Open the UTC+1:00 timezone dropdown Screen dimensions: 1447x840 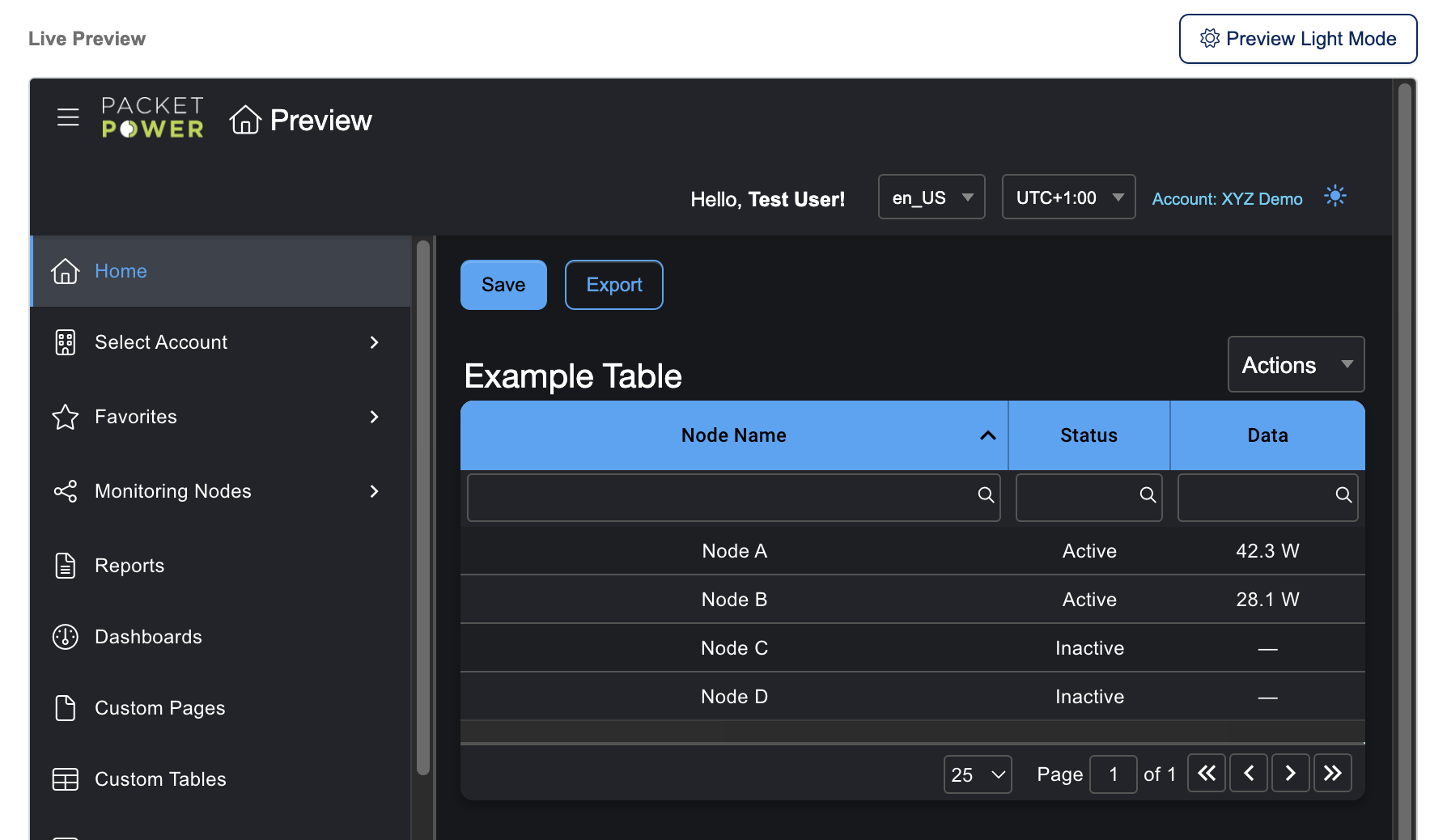click(x=1068, y=197)
